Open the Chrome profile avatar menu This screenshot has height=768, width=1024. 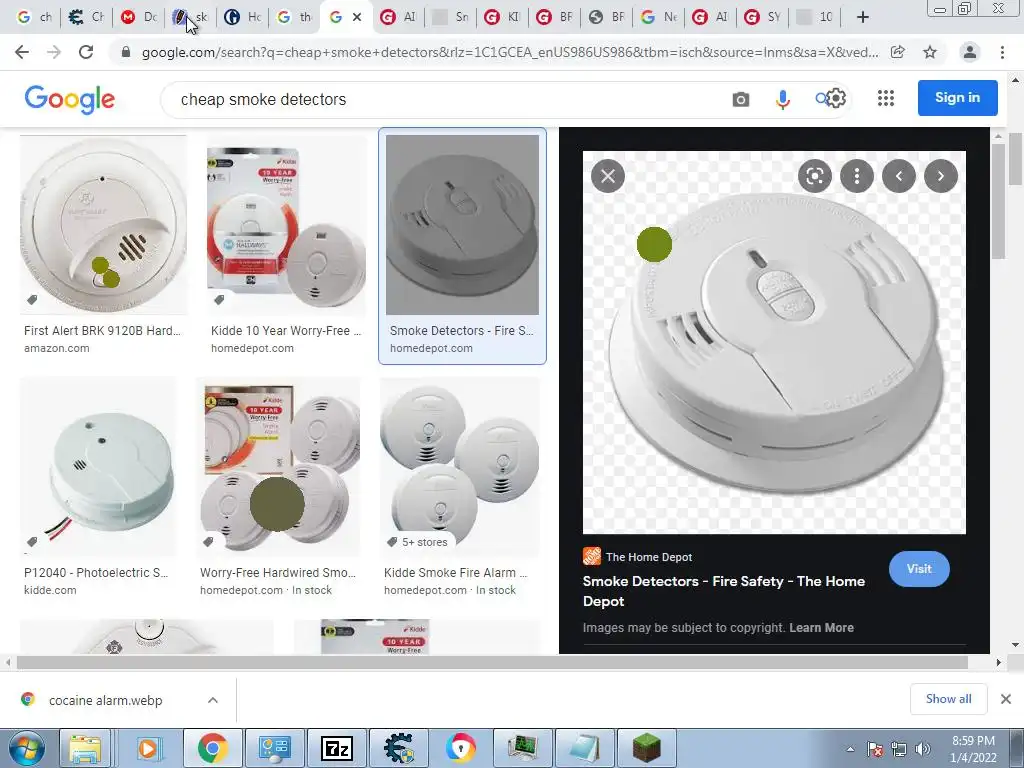pos(970,52)
